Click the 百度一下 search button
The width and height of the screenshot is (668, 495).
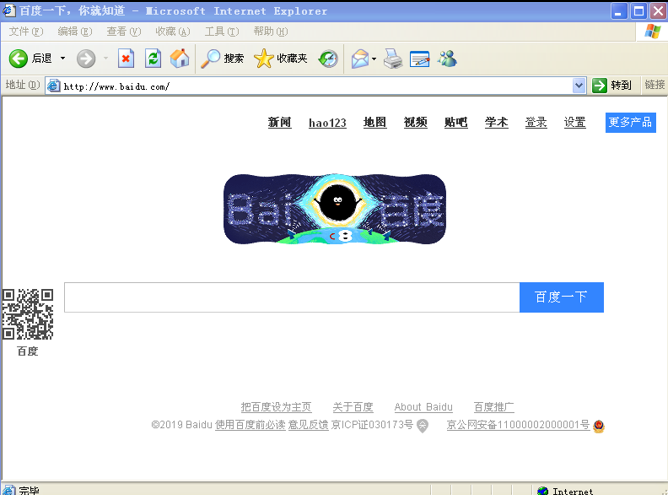tap(561, 297)
